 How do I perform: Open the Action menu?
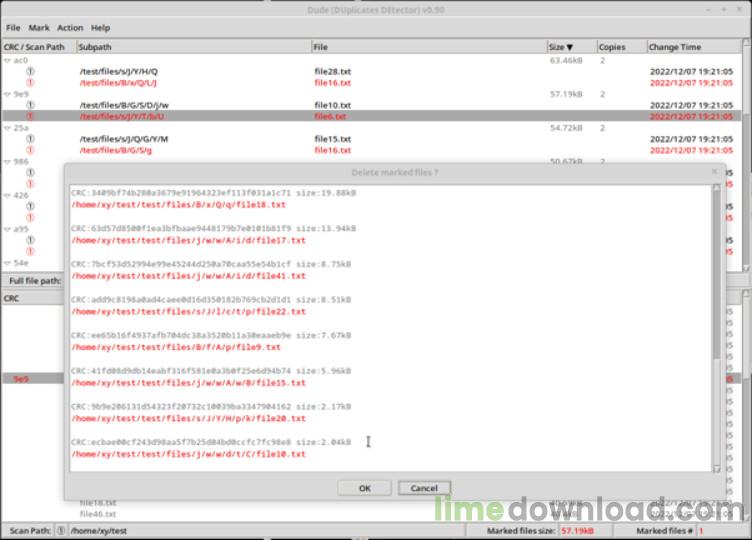click(70, 28)
